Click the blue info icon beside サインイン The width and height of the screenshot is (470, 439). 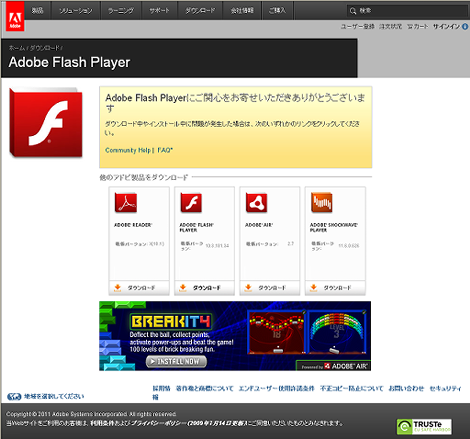click(465, 27)
